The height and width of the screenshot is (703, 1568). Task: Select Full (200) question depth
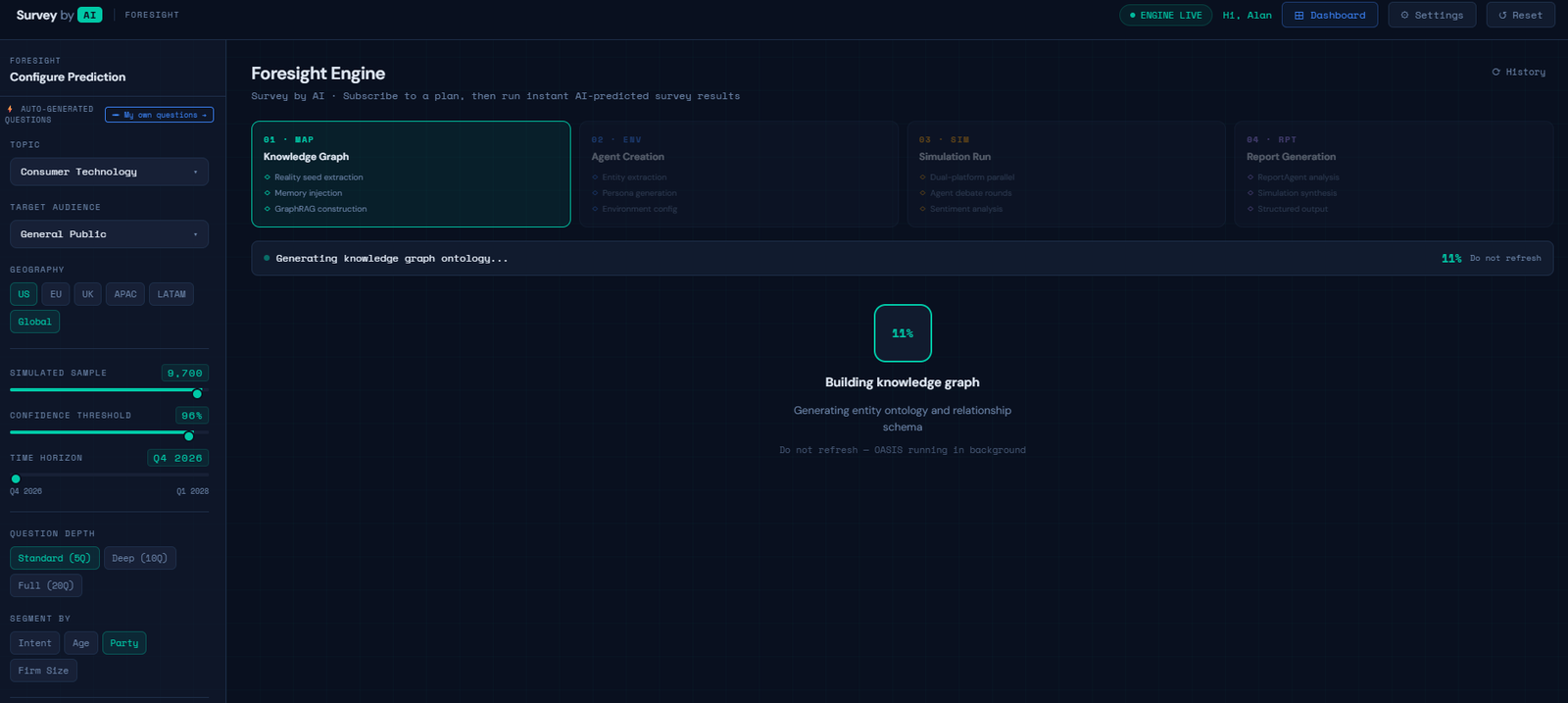(46, 585)
